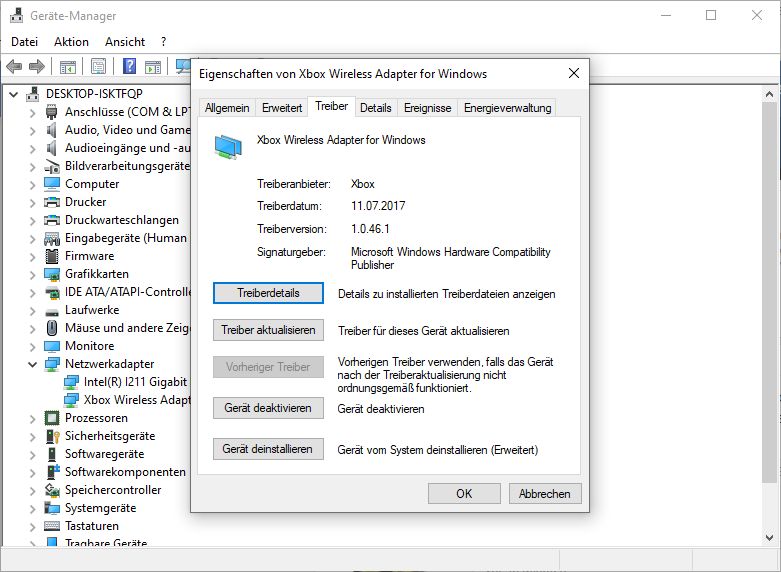The width and height of the screenshot is (781, 572).
Task: Click the IDE ATA/ATAPI-Controller icon
Action: click(x=52, y=292)
